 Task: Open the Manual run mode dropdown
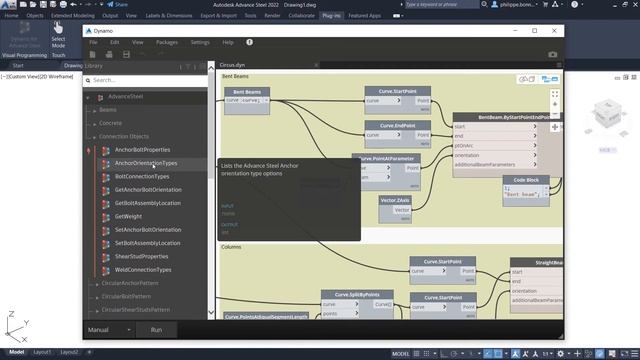coord(109,330)
